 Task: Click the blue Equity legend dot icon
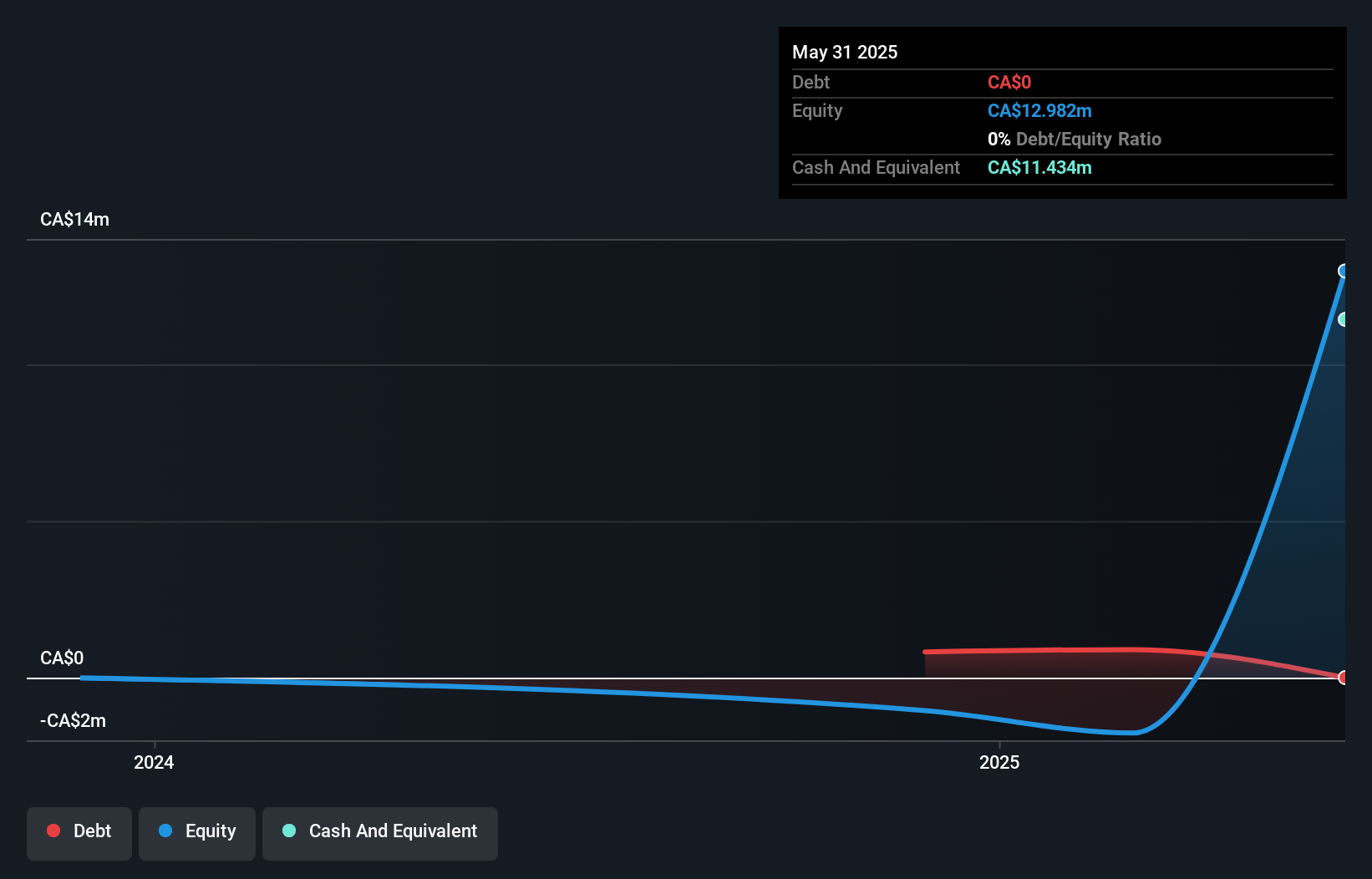[166, 831]
